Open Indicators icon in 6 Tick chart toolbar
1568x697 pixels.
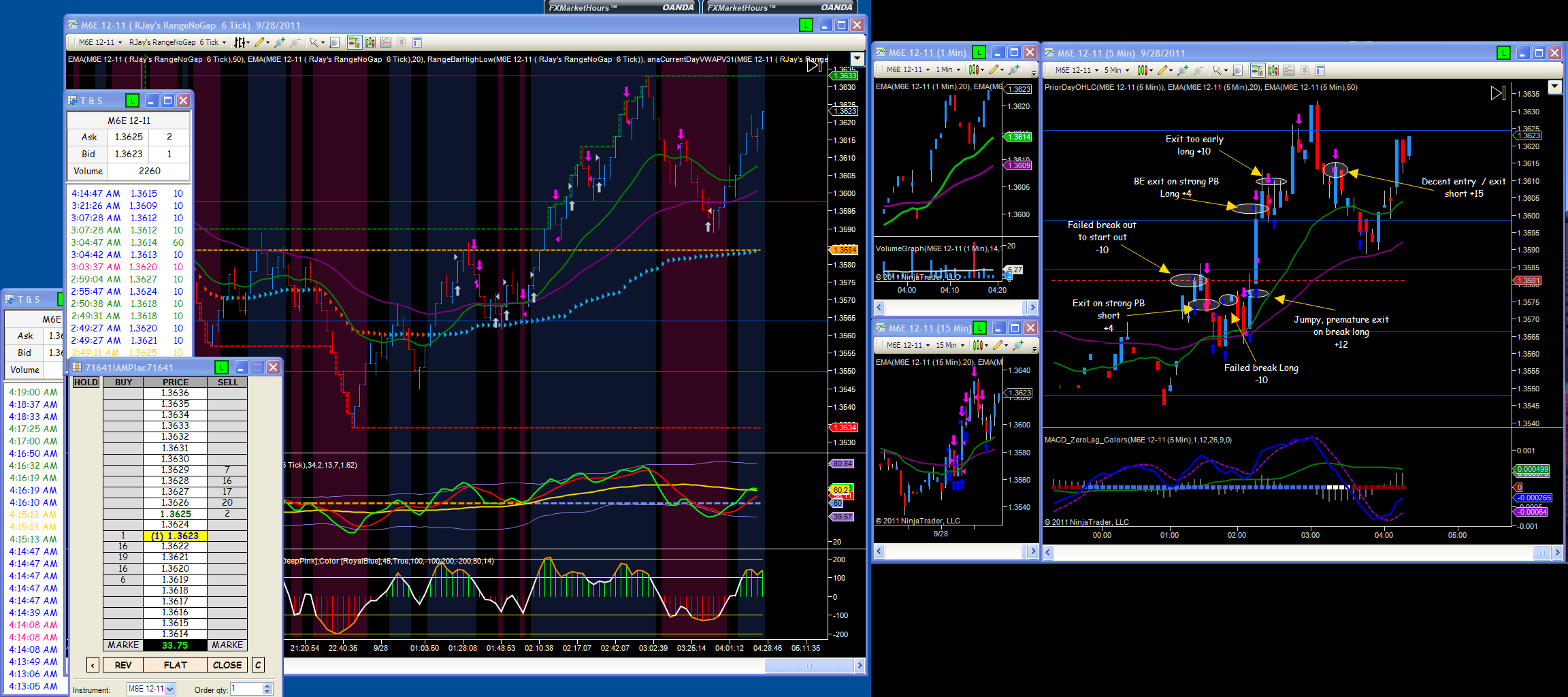pos(370,42)
